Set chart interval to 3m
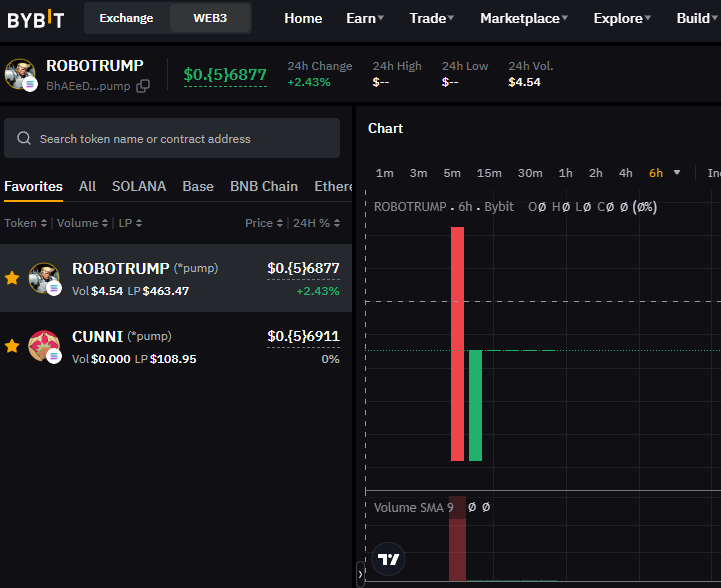721x588 pixels. coord(418,173)
